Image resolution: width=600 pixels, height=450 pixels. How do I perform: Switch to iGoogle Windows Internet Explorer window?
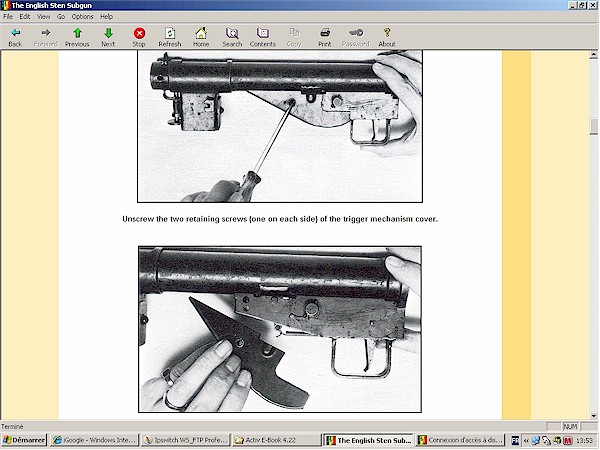point(94,440)
